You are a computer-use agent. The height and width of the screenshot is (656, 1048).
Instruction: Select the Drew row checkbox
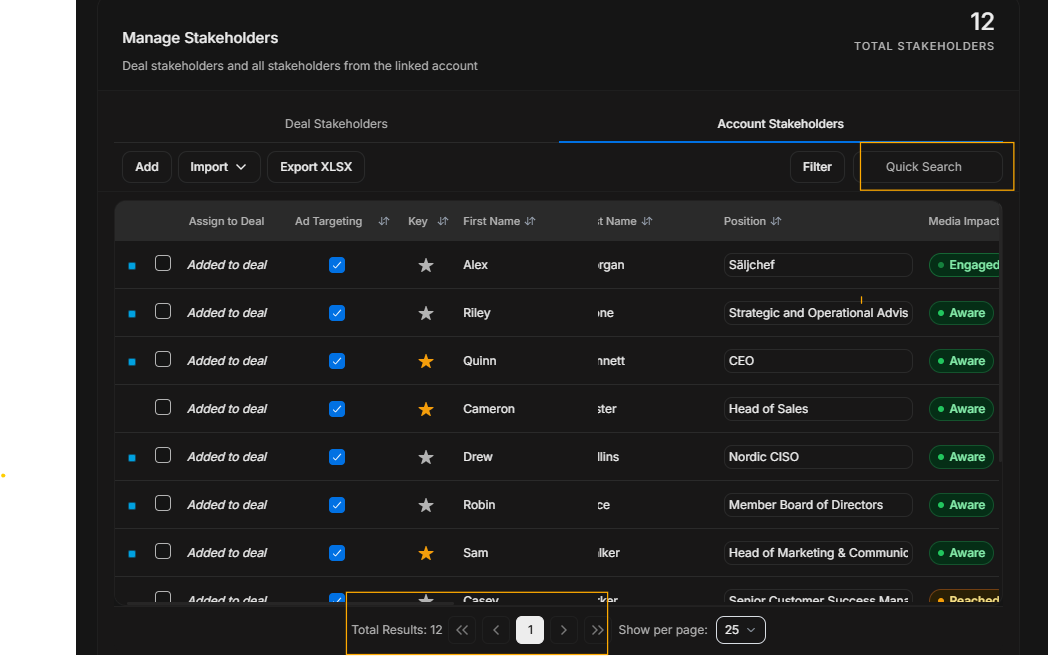[x=163, y=455]
